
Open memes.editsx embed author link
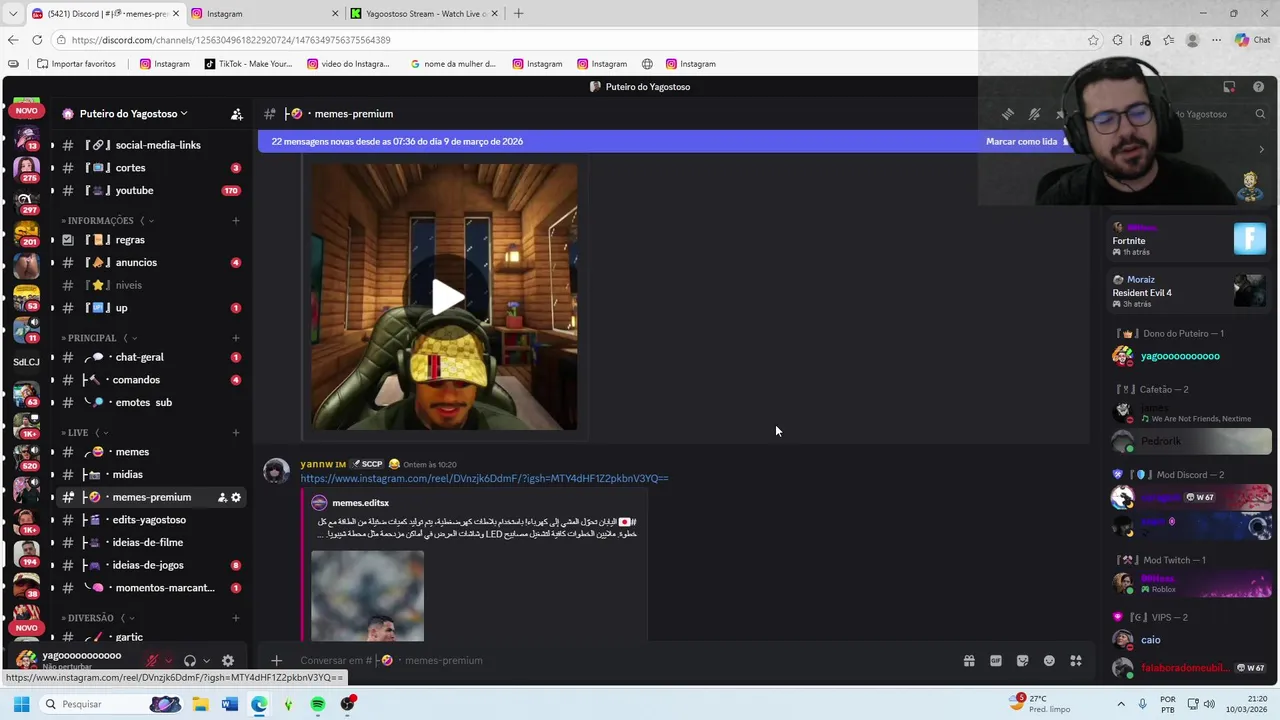360,503
